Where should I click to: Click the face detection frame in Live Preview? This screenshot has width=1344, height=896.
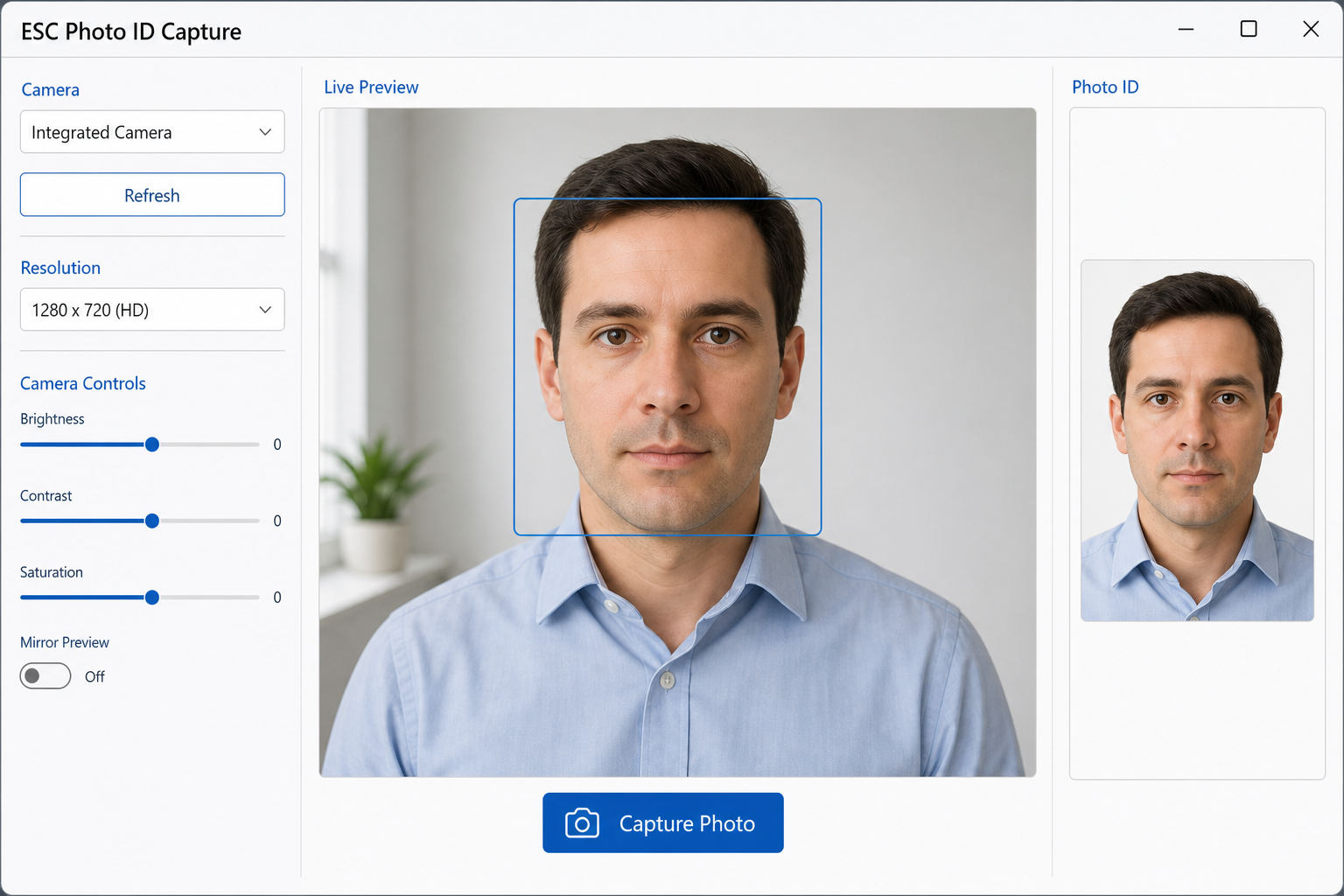[668, 367]
